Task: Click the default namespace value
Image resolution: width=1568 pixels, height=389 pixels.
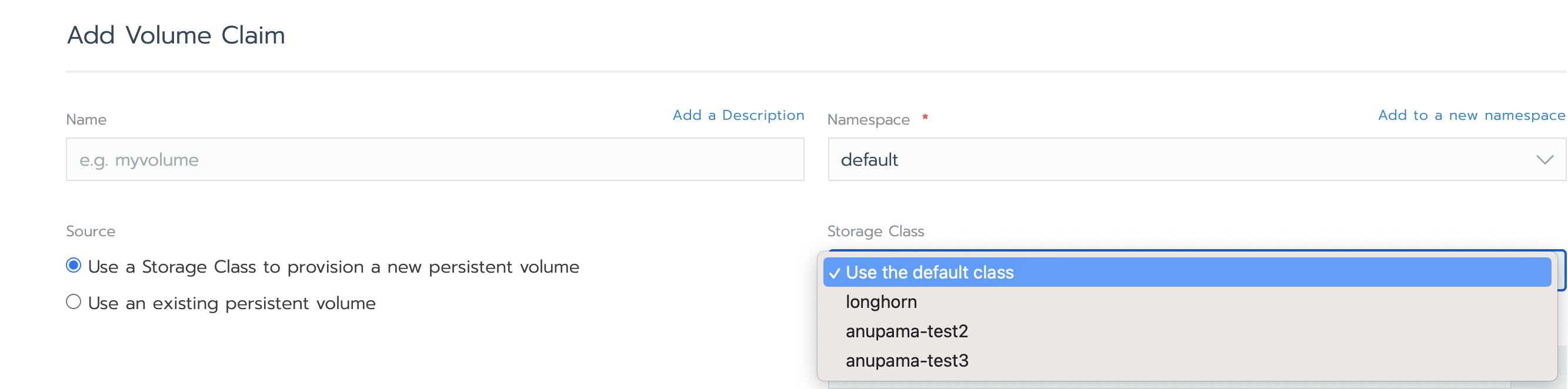Action: pyautogui.click(x=869, y=159)
